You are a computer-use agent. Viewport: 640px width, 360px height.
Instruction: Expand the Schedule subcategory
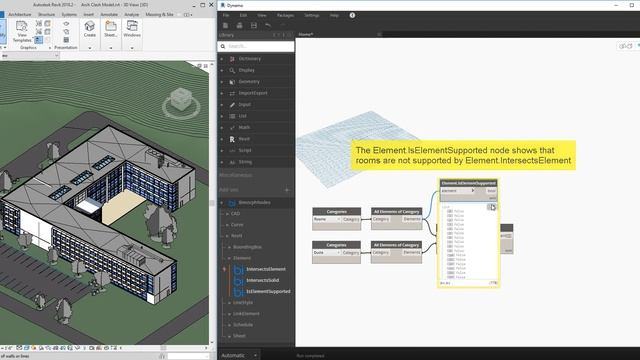click(229, 325)
